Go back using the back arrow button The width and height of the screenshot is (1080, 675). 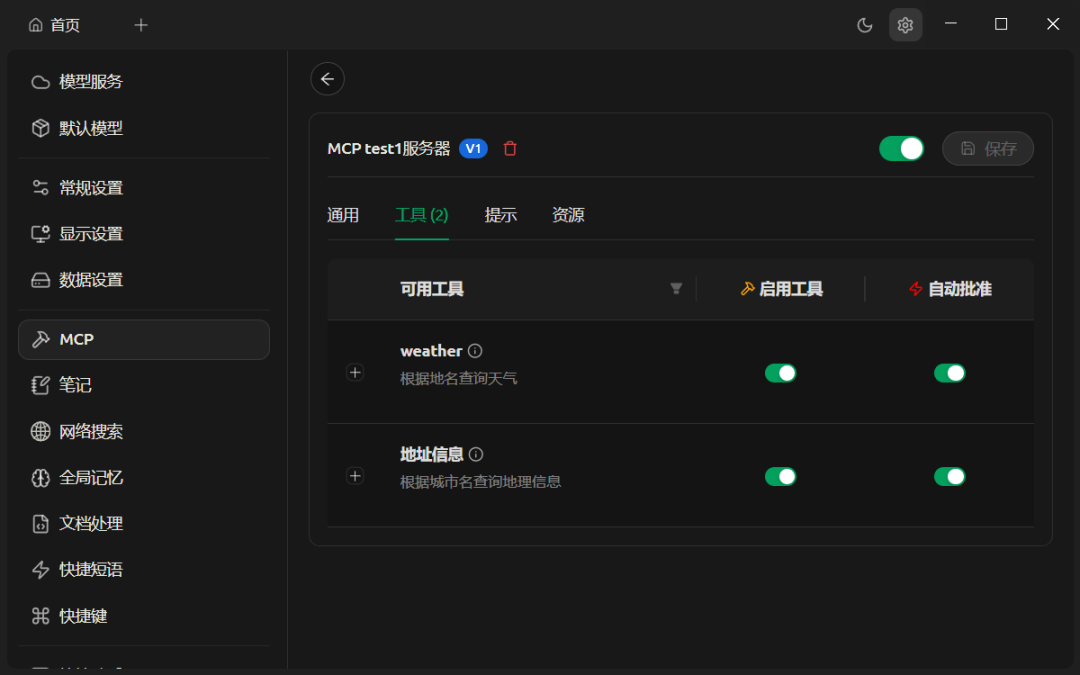(x=327, y=78)
